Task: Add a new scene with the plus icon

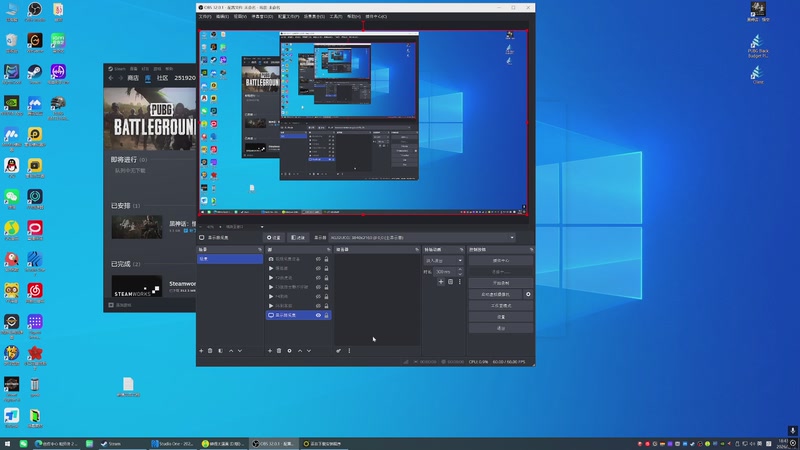Action: click(201, 351)
